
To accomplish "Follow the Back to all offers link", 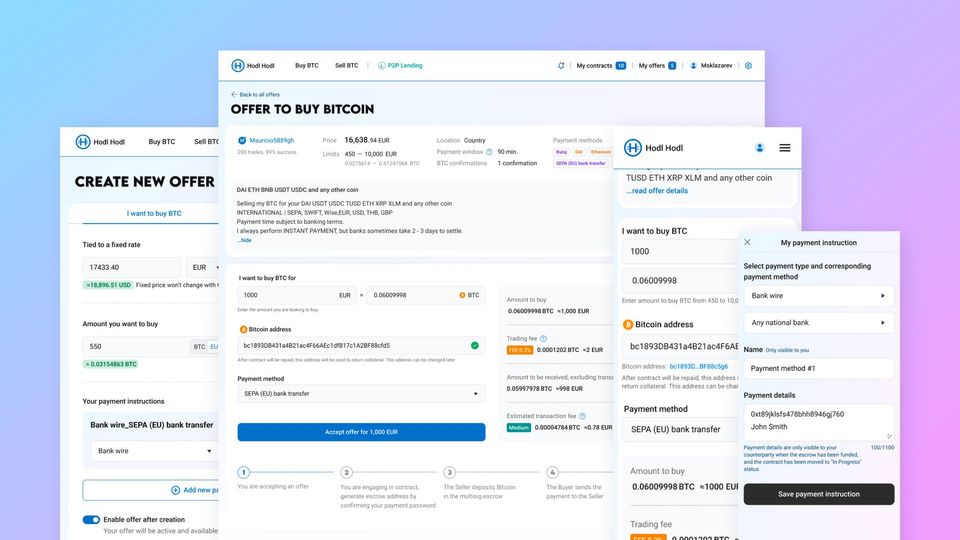I will coord(256,94).
